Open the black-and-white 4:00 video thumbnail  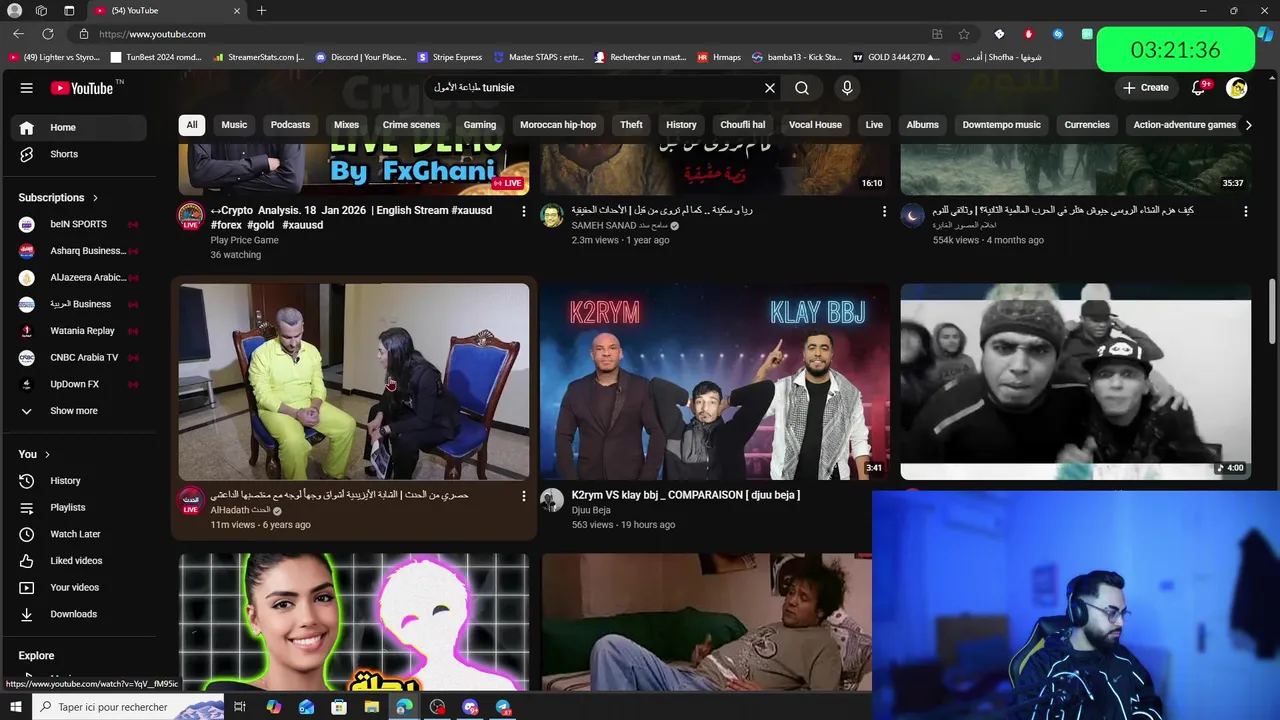click(x=1075, y=382)
